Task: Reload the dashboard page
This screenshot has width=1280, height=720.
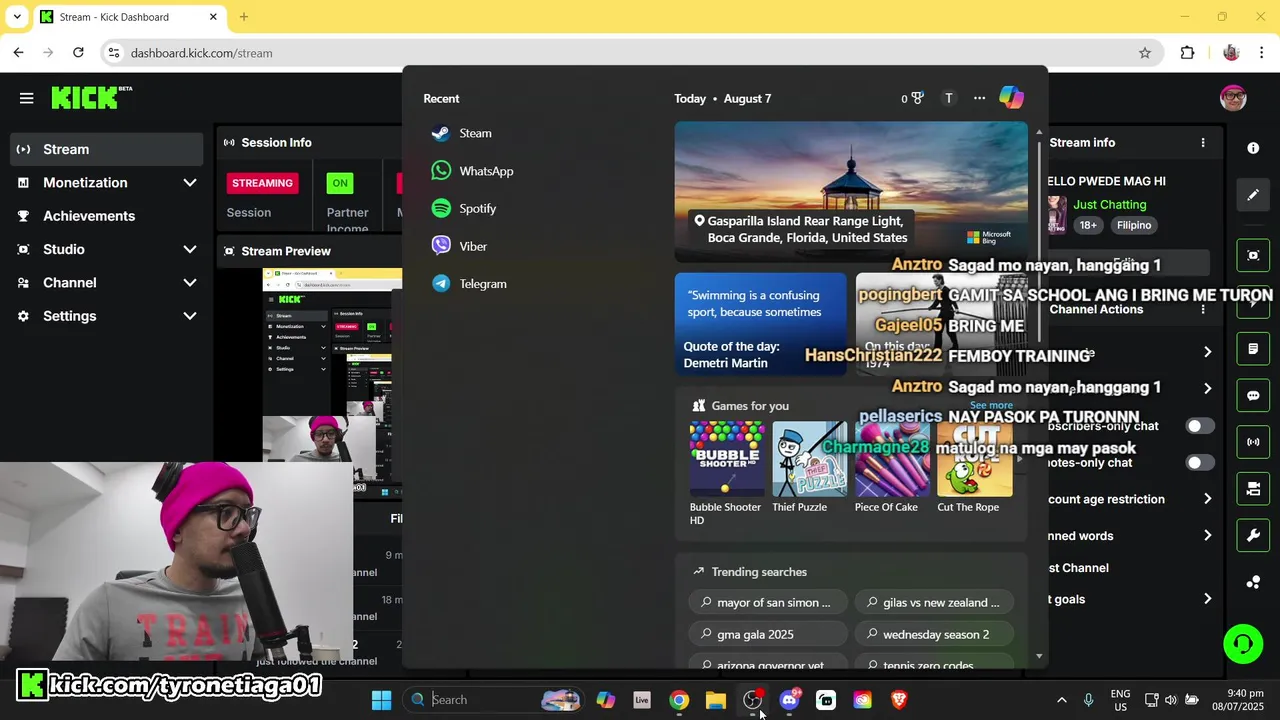Action: click(78, 53)
